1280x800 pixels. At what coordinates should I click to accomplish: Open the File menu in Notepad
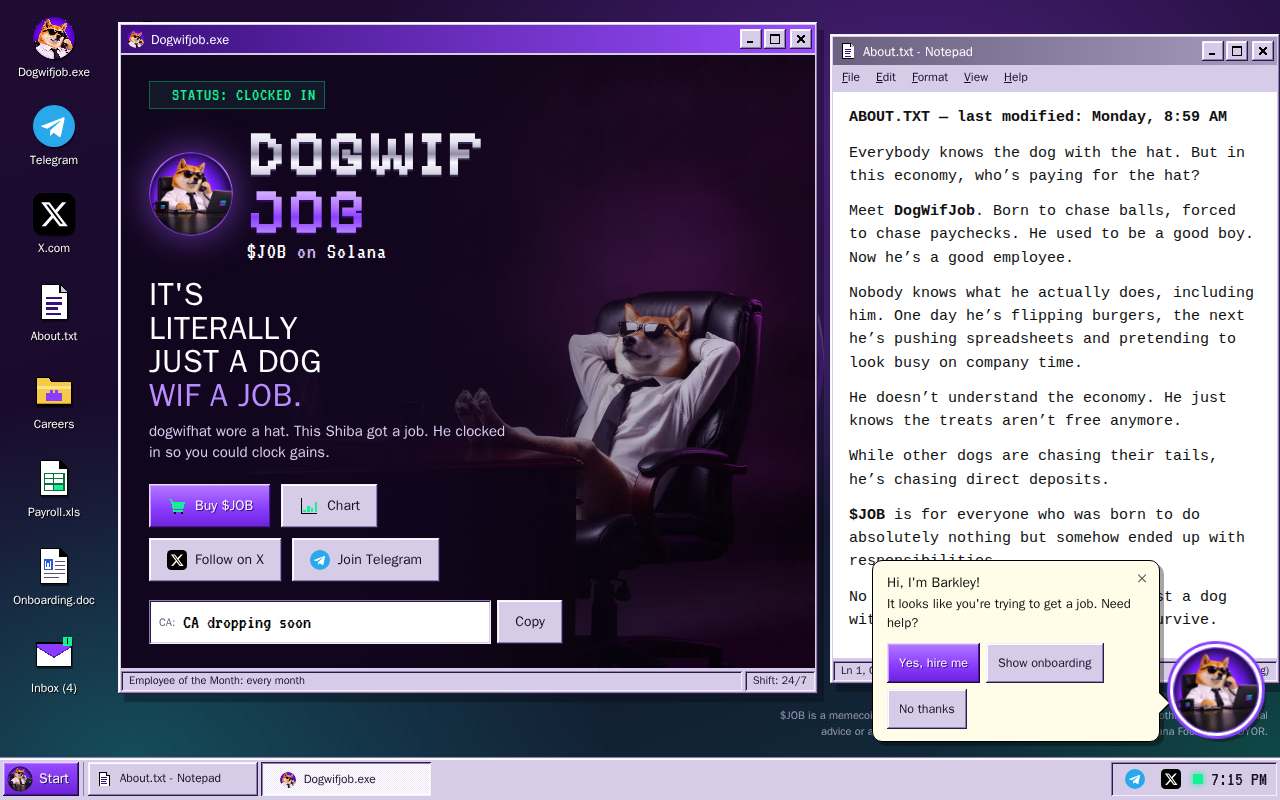click(x=851, y=77)
